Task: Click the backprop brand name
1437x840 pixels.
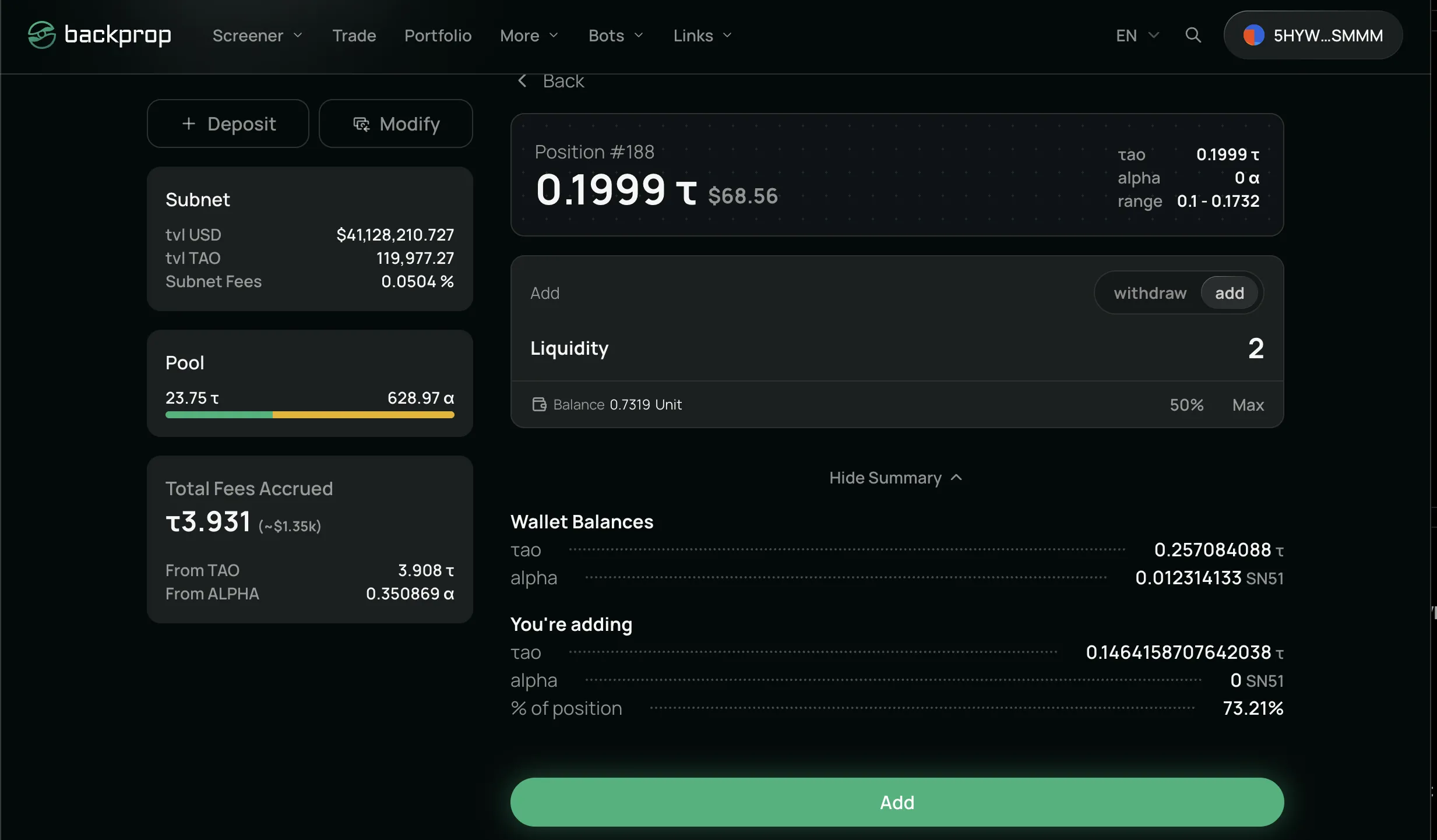Action: tap(118, 36)
